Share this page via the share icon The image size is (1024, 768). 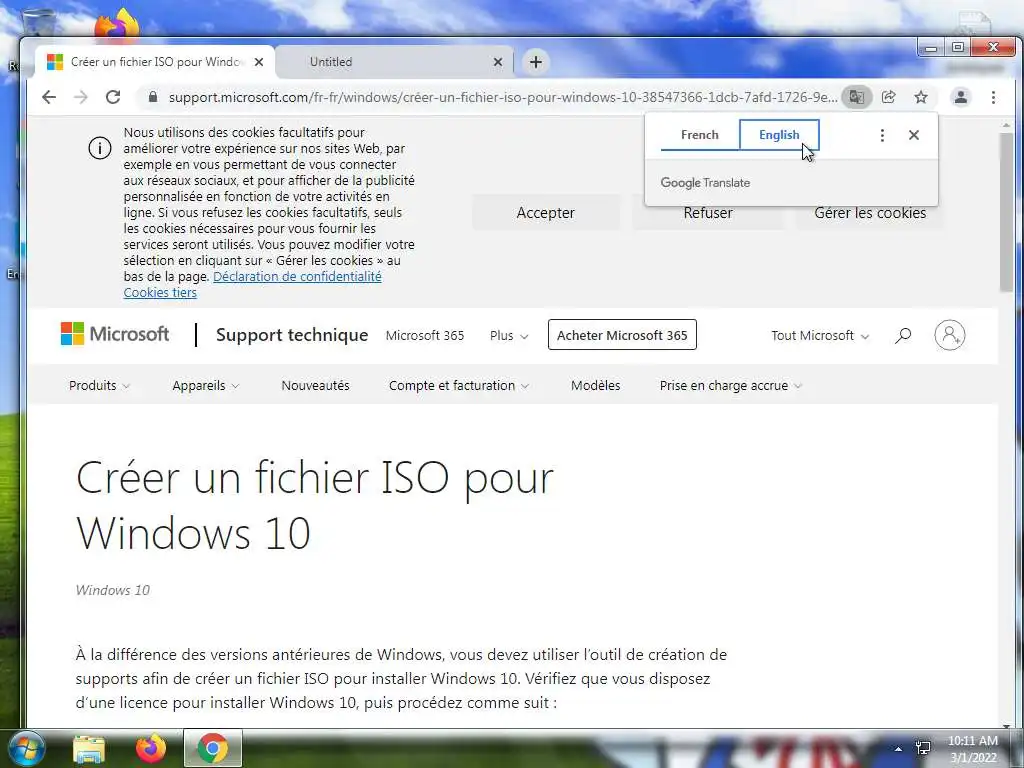point(889,97)
